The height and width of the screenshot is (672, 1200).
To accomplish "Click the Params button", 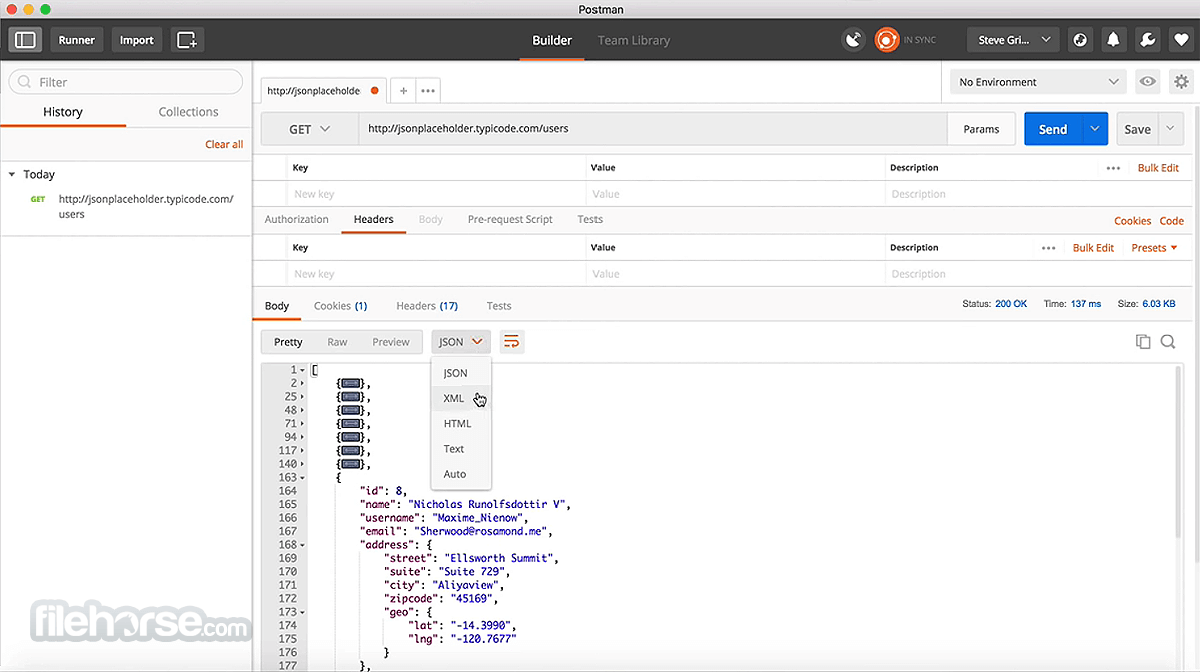I will [981, 129].
